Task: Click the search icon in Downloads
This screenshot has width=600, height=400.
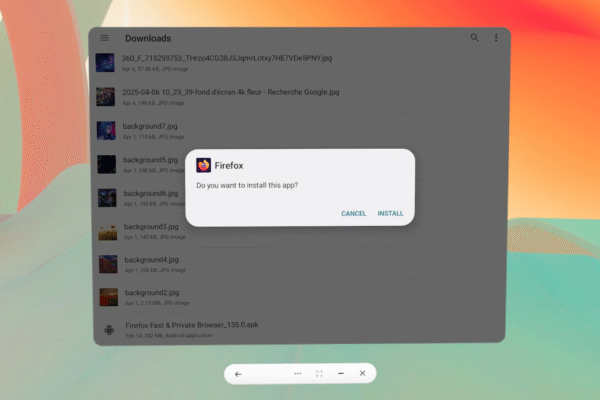Action: click(474, 38)
